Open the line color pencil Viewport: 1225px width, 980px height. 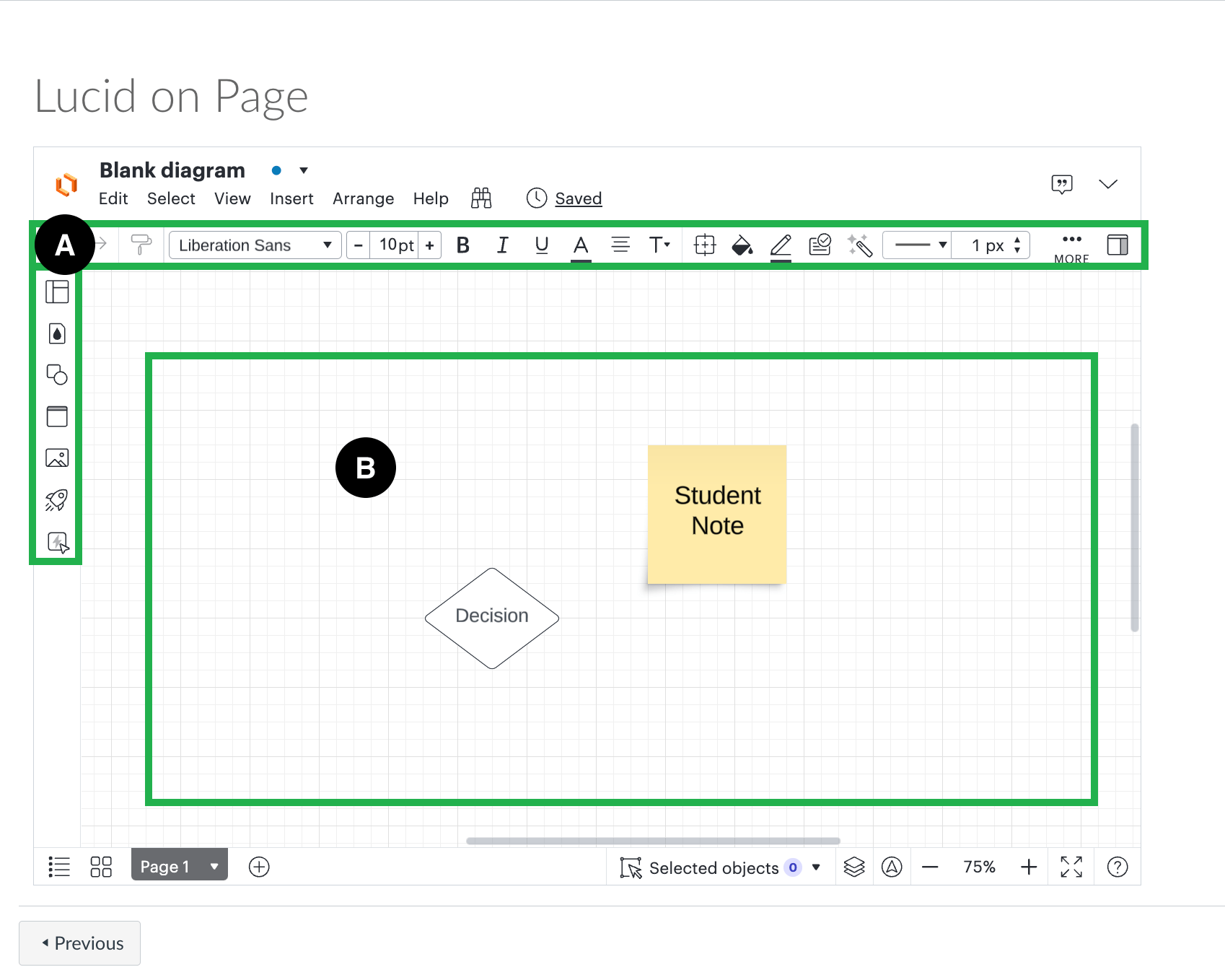point(781,247)
